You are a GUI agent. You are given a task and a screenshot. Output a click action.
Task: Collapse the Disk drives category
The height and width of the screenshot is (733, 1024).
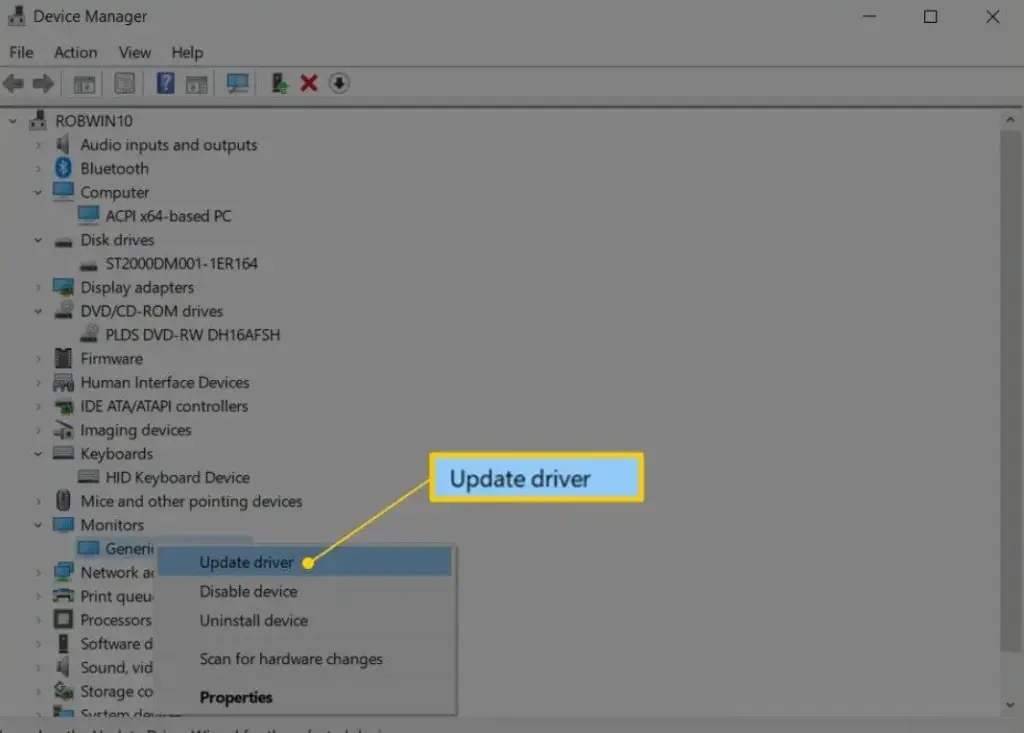[38, 240]
